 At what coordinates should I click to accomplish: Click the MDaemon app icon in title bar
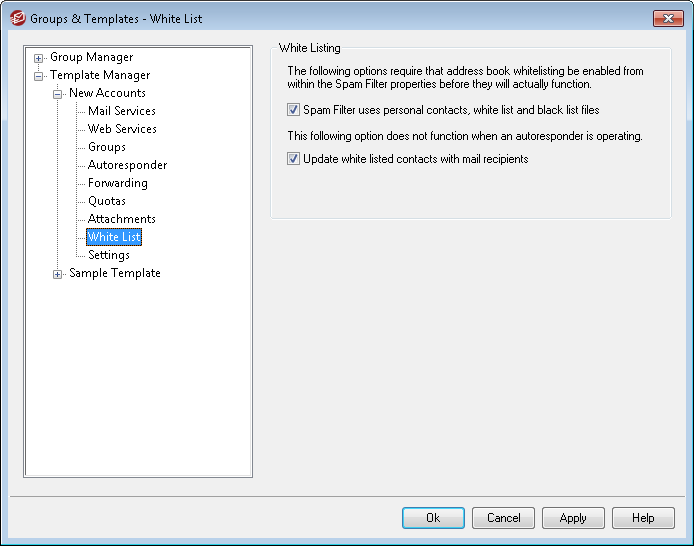(x=17, y=18)
